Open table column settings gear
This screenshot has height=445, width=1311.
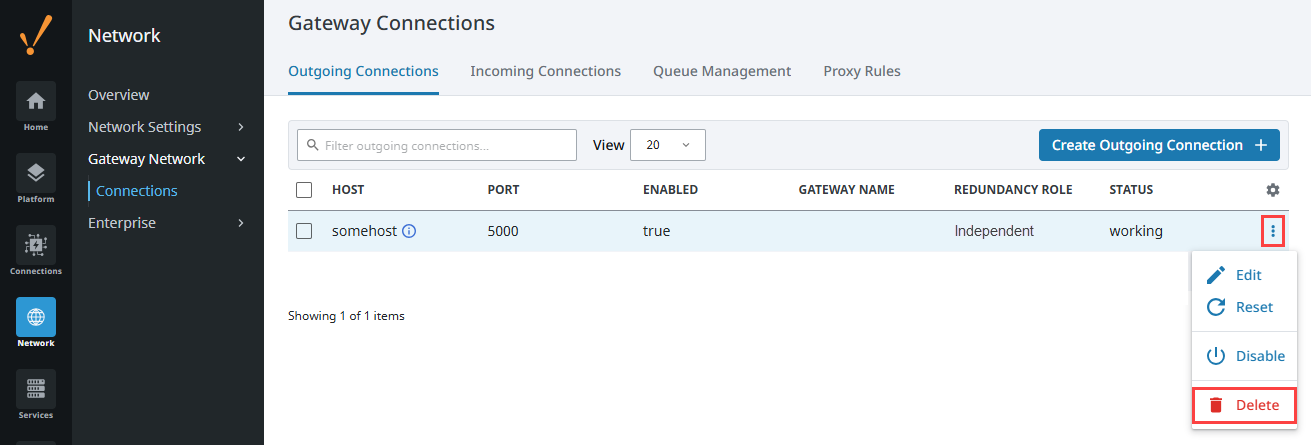tap(1272, 190)
